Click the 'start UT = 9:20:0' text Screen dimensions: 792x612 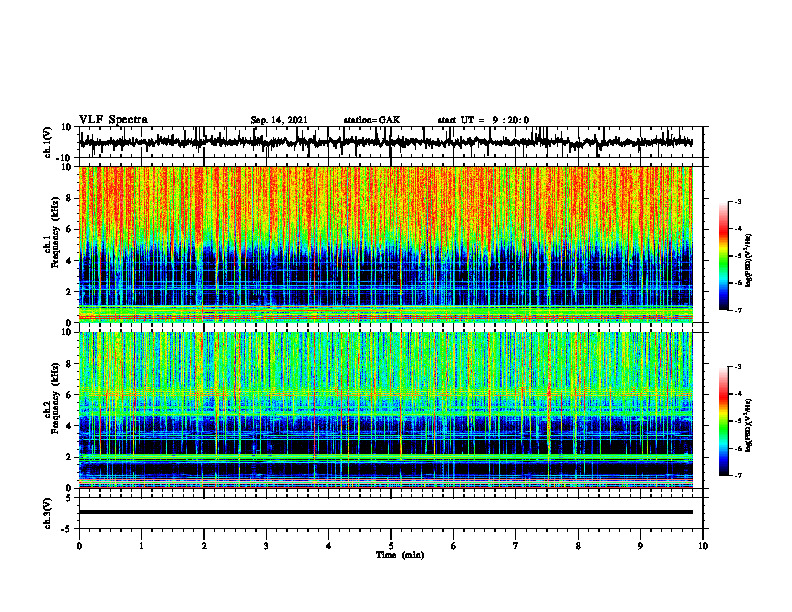point(483,120)
